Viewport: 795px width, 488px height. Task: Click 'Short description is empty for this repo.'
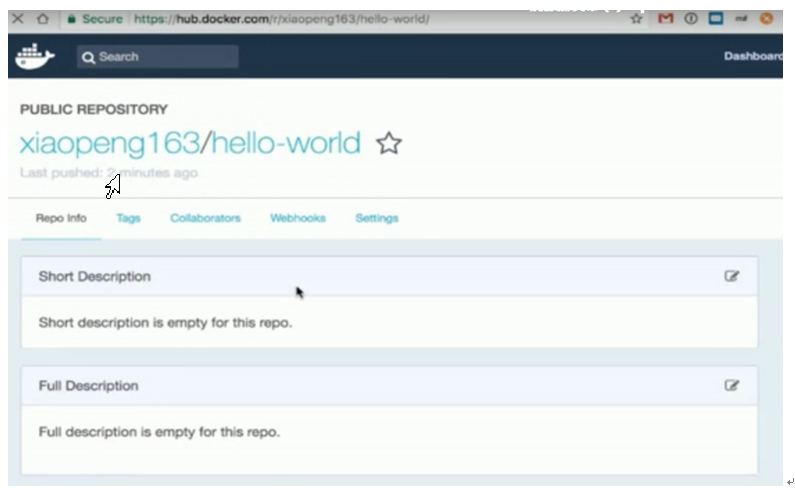(165, 323)
